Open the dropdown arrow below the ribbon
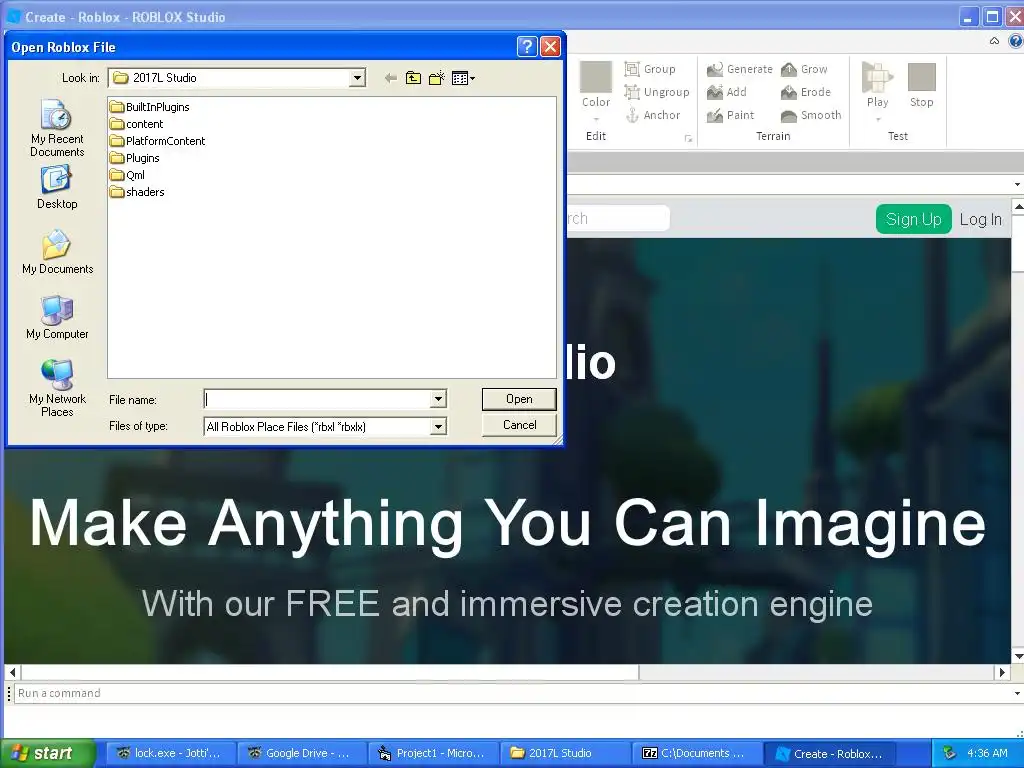The height and width of the screenshot is (768, 1024). pyautogui.click(x=1017, y=185)
